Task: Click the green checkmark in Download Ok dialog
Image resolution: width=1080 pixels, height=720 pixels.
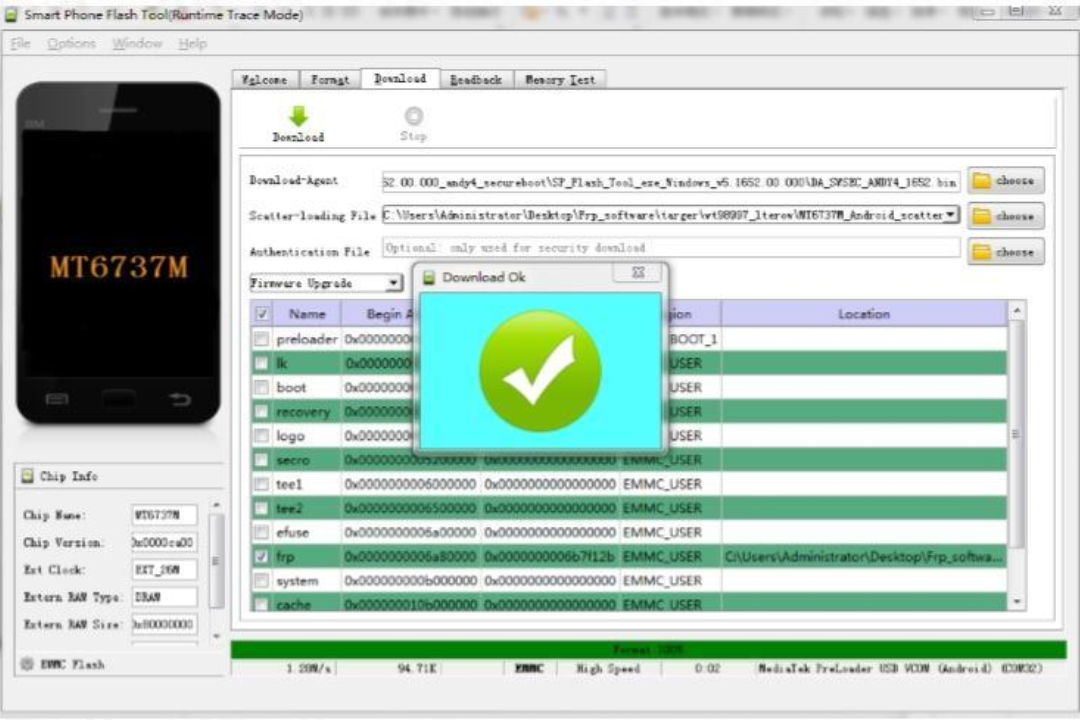Action: coord(540,371)
